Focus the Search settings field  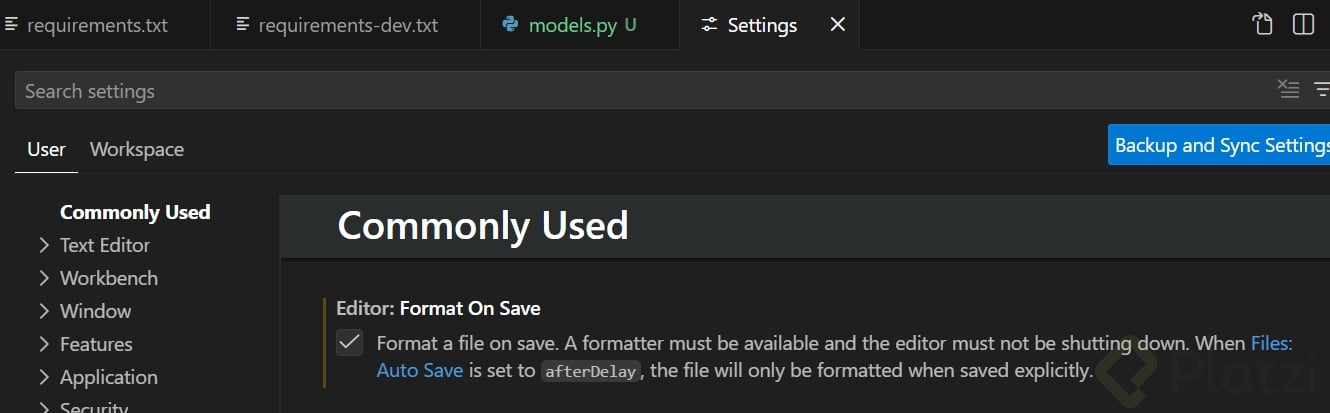pyautogui.click(x=640, y=91)
